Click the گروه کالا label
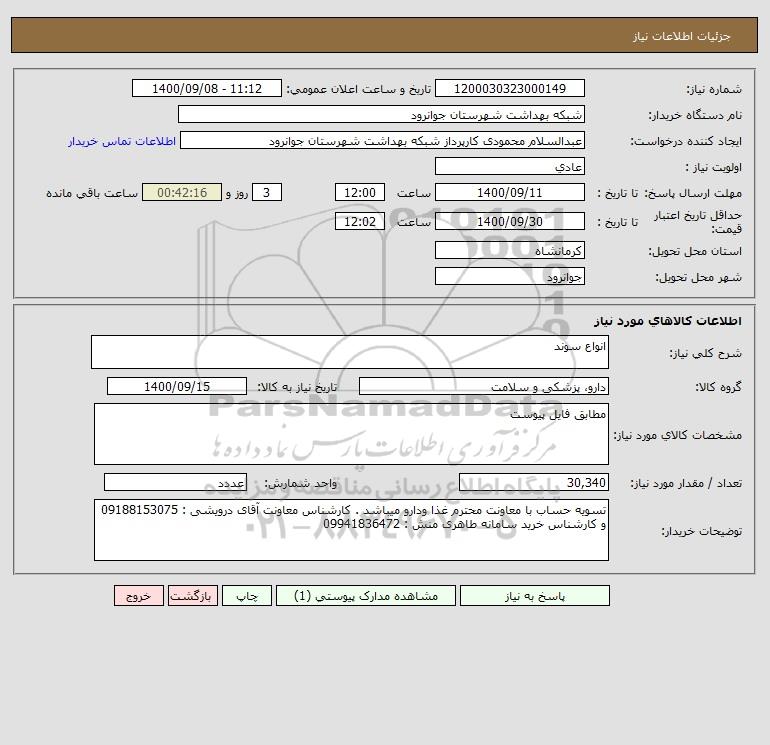 pos(718,387)
